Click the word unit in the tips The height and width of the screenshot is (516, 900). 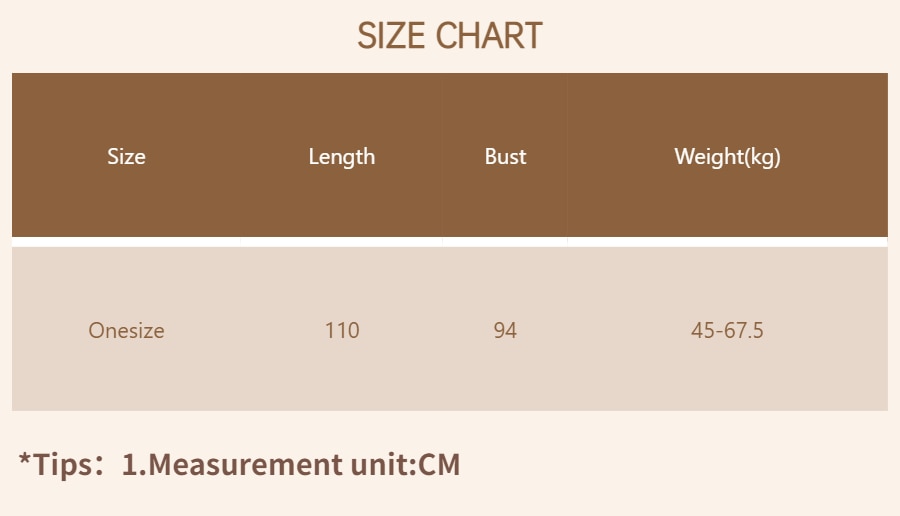coord(376,465)
